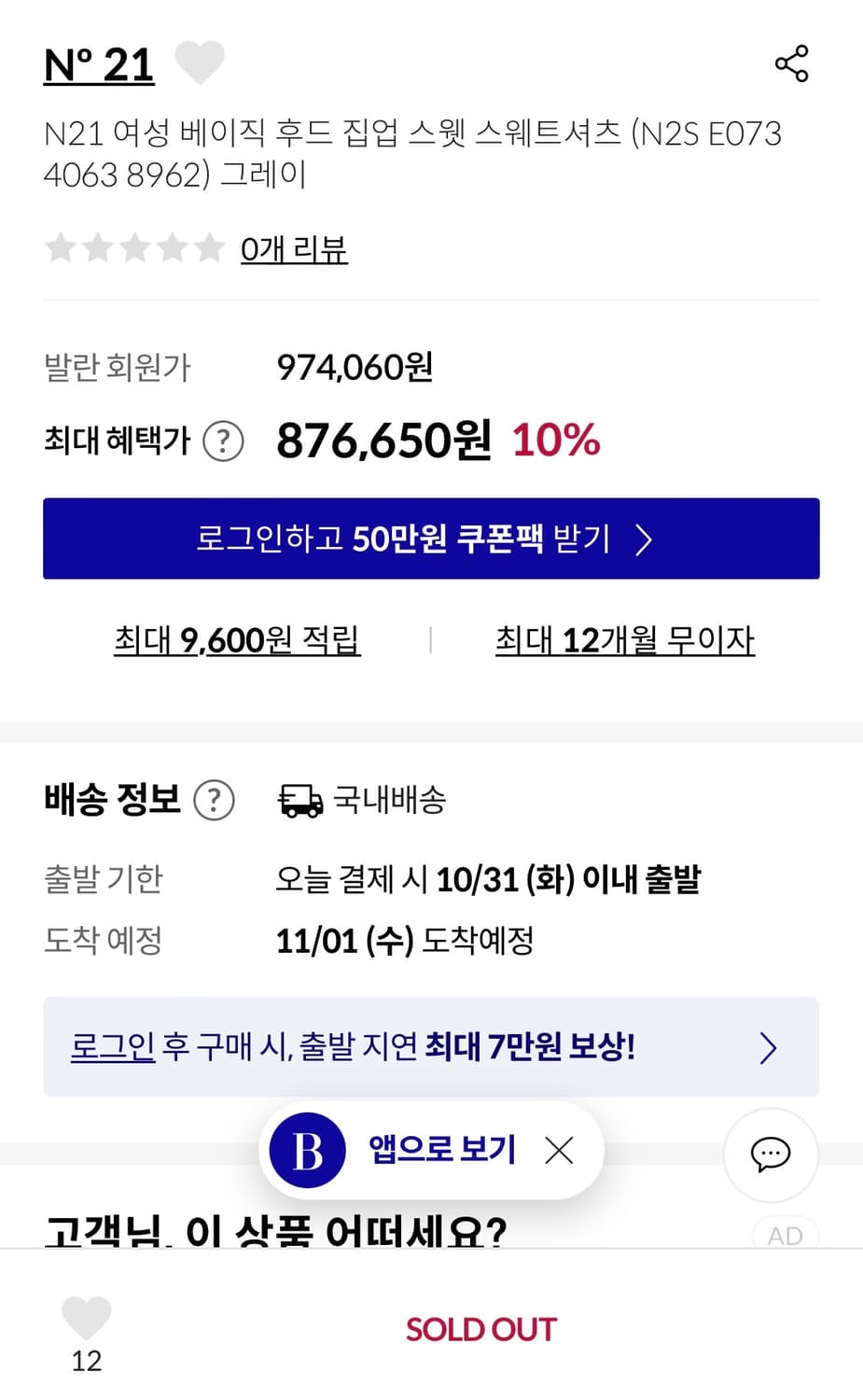Image resolution: width=863 pixels, height=1400 pixels.
Task: Expand the delay compensation banner chevron
Action: coord(767,1047)
